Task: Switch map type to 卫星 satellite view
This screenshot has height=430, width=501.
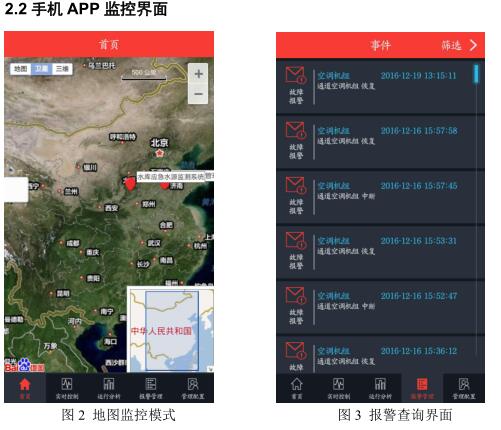Action: click(41, 69)
